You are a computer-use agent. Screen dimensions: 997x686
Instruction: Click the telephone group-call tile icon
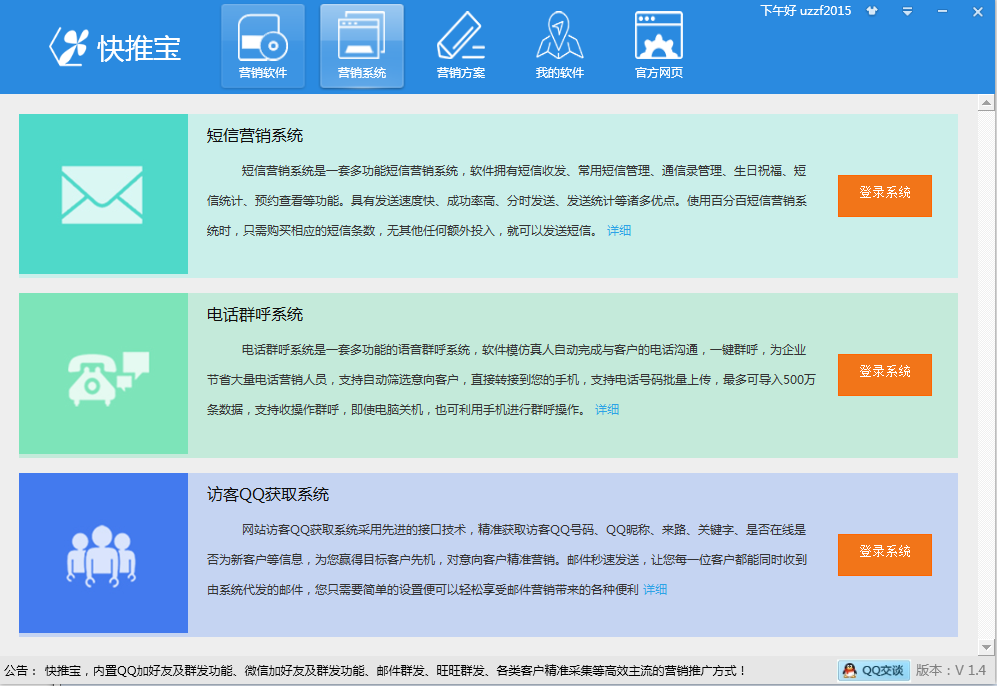(102, 374)
